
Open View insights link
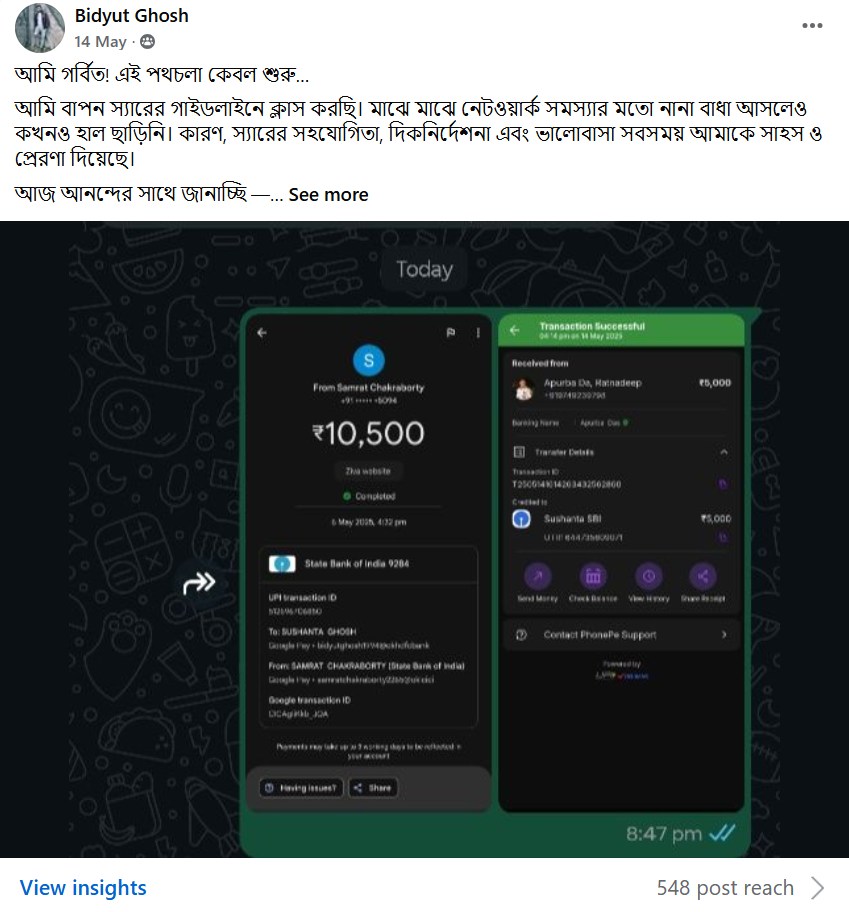click(83, 888)
